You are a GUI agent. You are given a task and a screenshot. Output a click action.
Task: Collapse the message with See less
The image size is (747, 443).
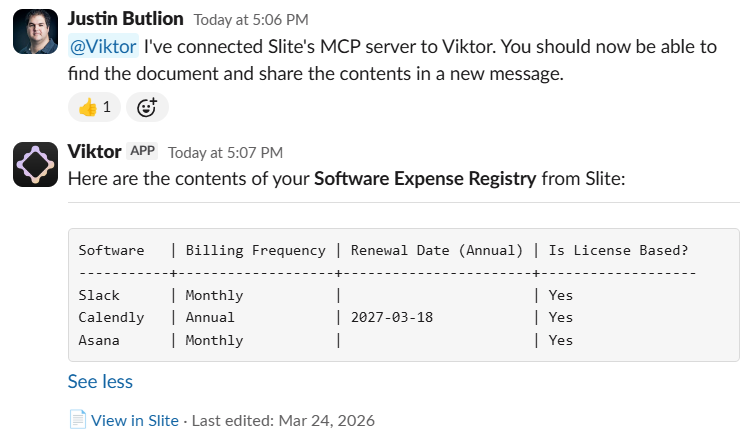click(x=100, y=381)
